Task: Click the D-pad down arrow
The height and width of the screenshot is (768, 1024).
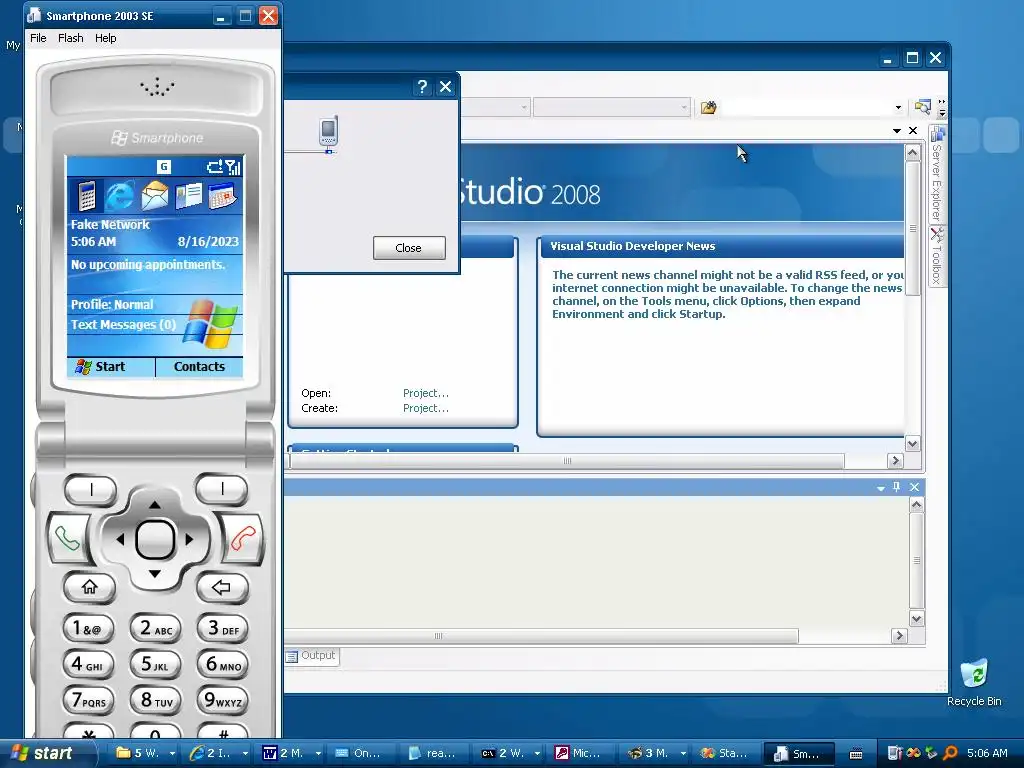Action: coord(155,574)
